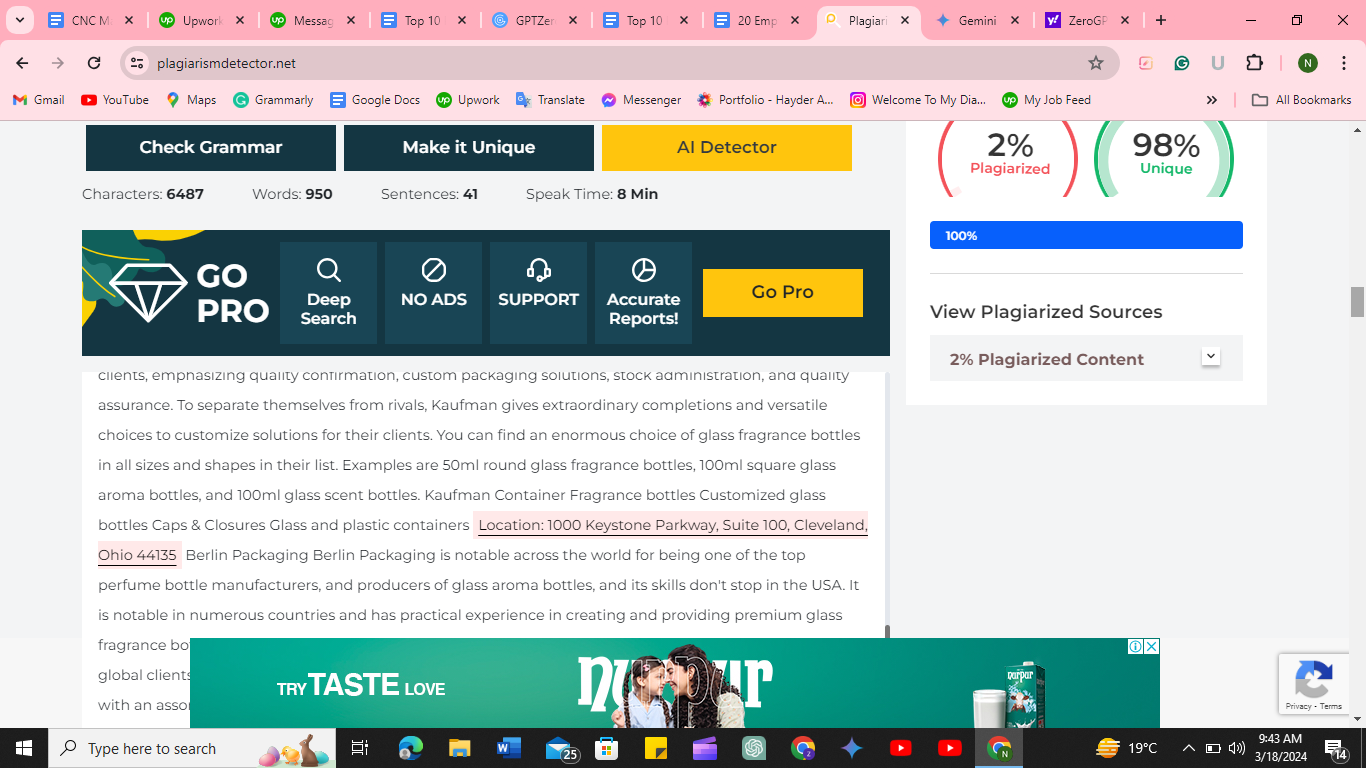
Task: Click the Words: 950 count text
Action: [x=292, y=194]
